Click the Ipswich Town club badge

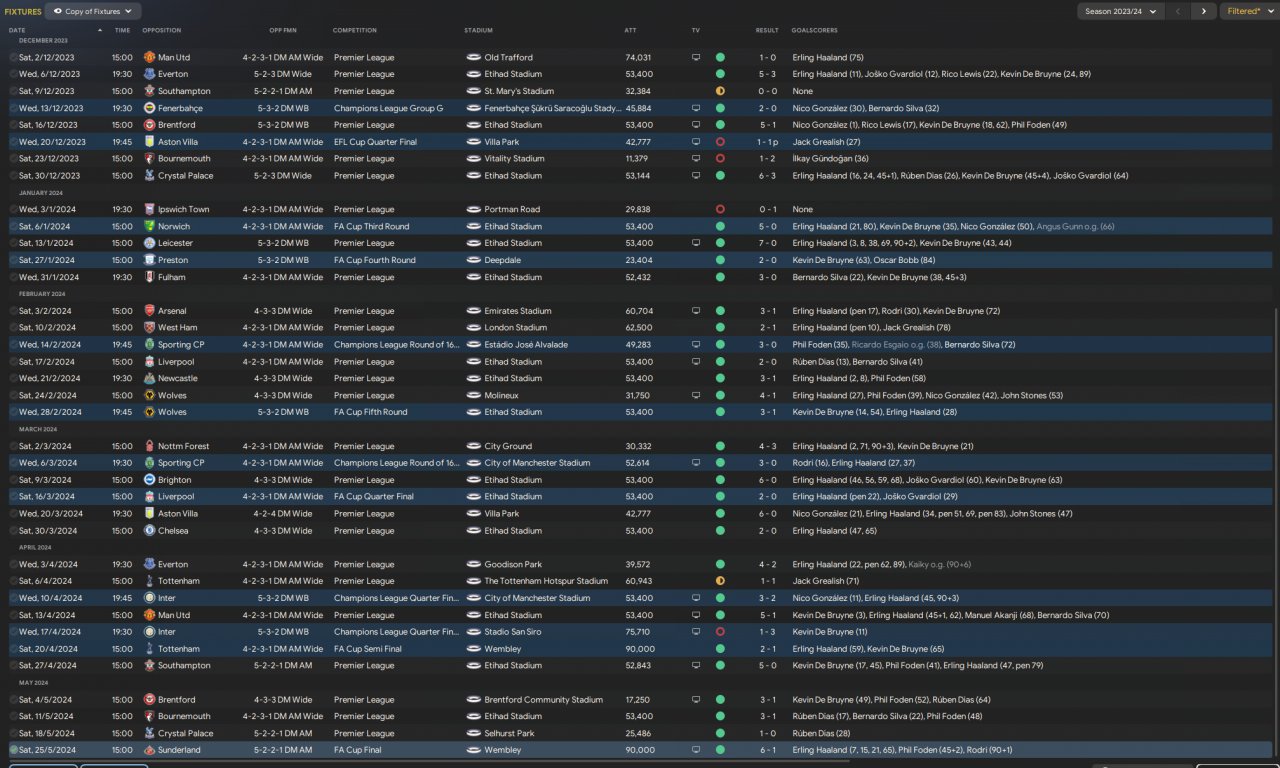(149, 209)
